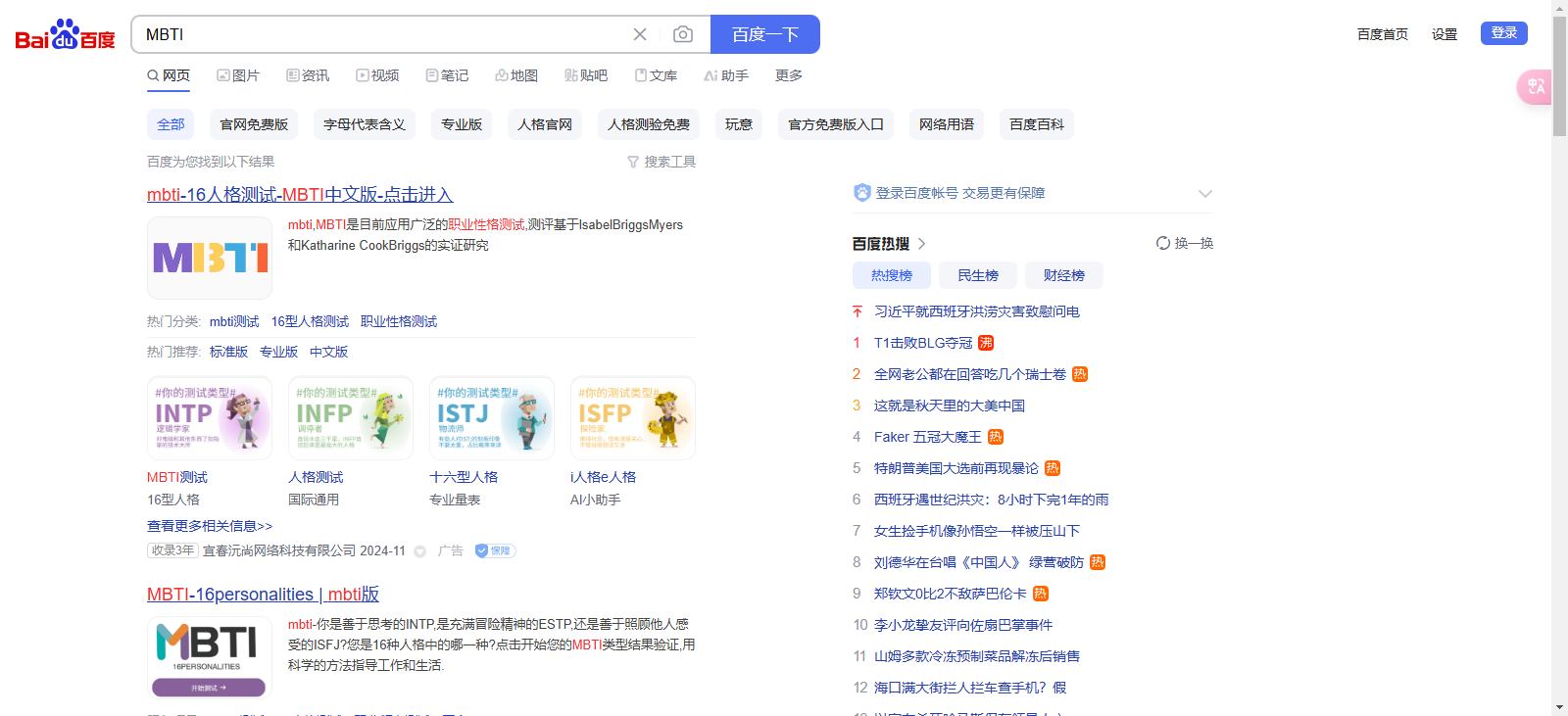Switch to the 视频 tab
The image size is (1568, 716).
[x=377, y=75]
